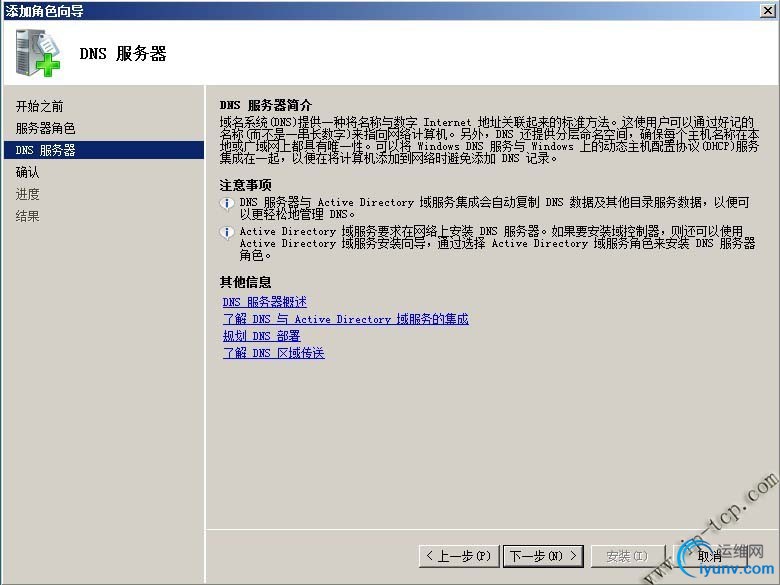
Task: Select the 结果 step in sidebar
Action: 27,216
